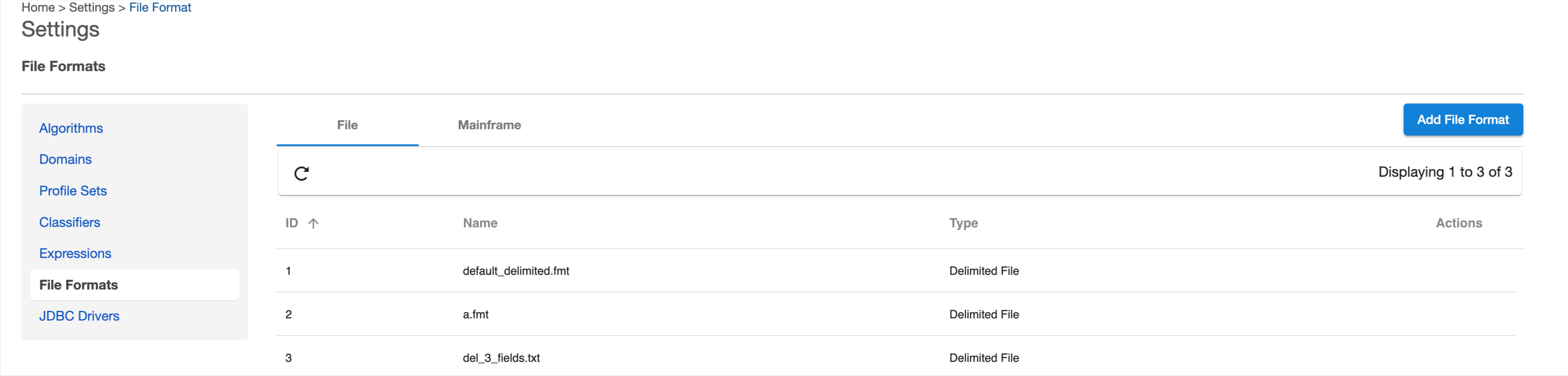The height and width of the screenshot is (376, 1568).
Task: Navigate to Classifiers settings
Action: (69, 223)
